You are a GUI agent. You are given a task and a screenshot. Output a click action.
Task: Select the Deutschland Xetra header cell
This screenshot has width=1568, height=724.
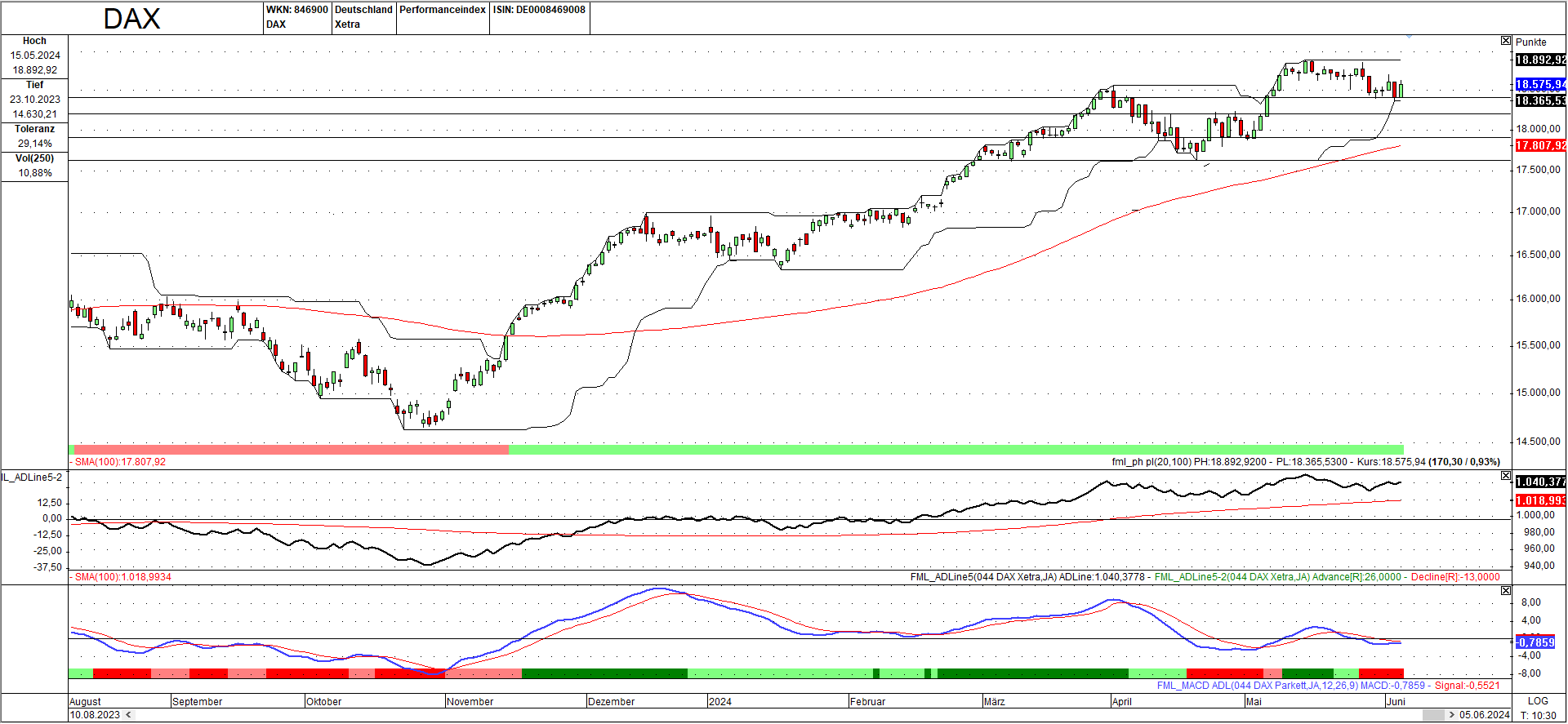pyautogui.click(x=363, y=17)
